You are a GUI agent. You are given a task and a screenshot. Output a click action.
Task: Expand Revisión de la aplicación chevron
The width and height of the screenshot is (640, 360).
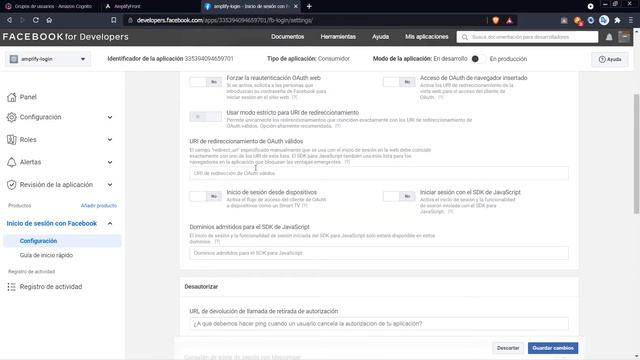(110, 185)
